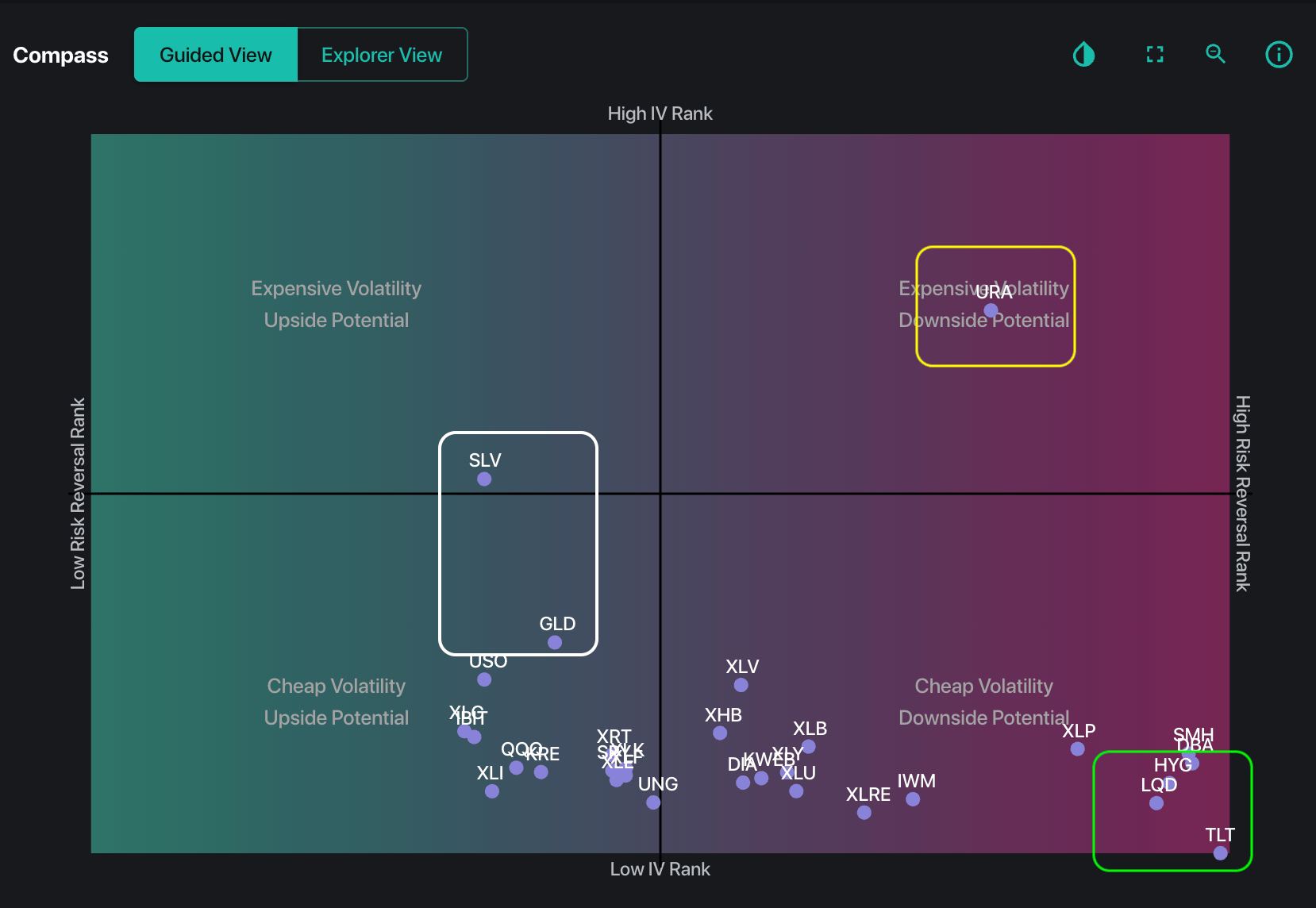Toggle the color theme droplet icon
Screen dimensions: 1316x908
click(1083, 55)
